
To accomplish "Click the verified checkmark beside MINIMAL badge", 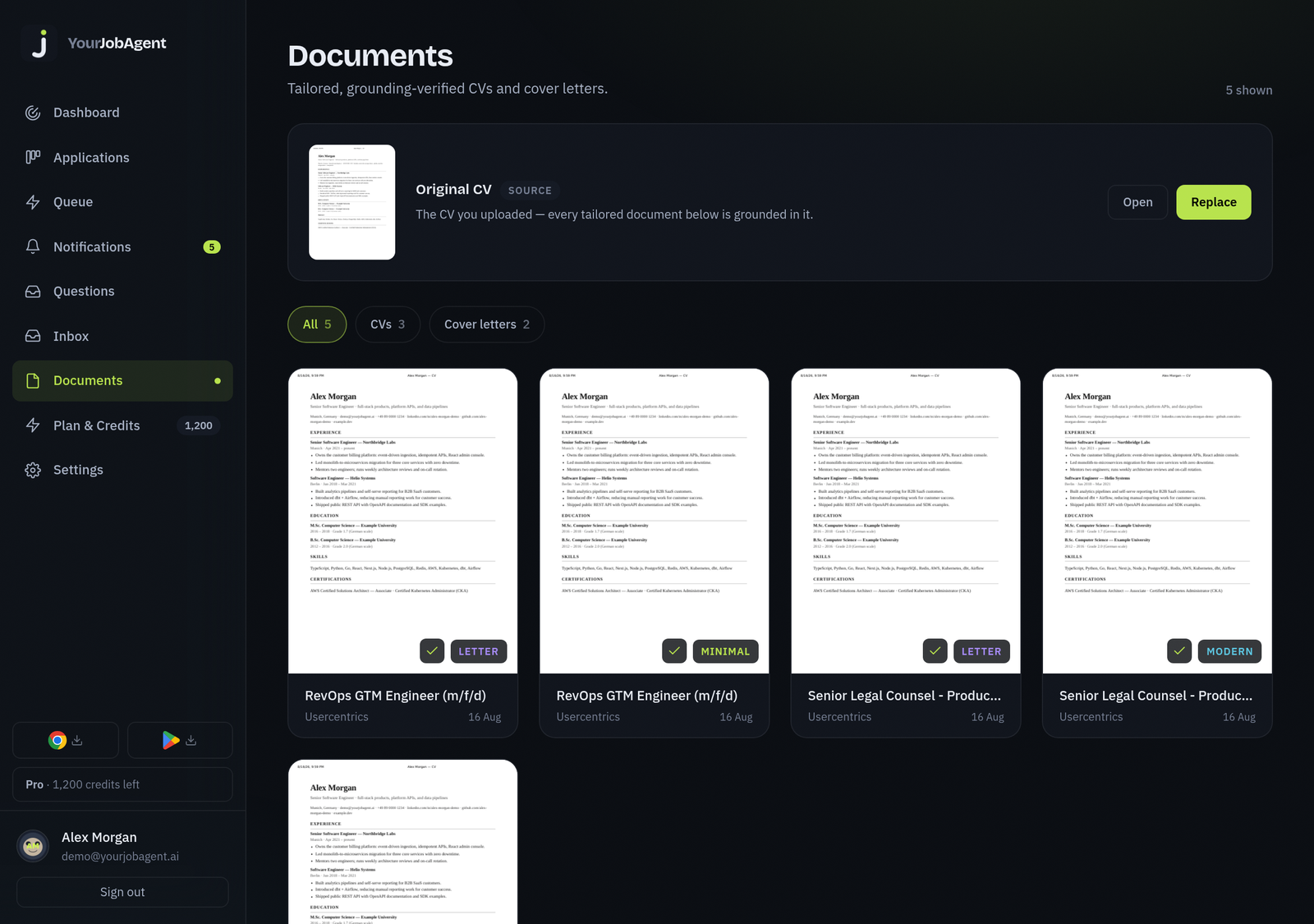I will click(674, 651).
